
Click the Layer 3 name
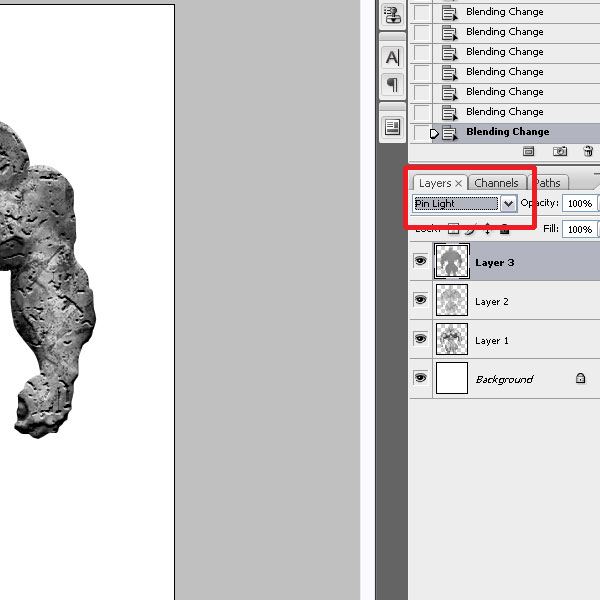(x=494, y=262)
